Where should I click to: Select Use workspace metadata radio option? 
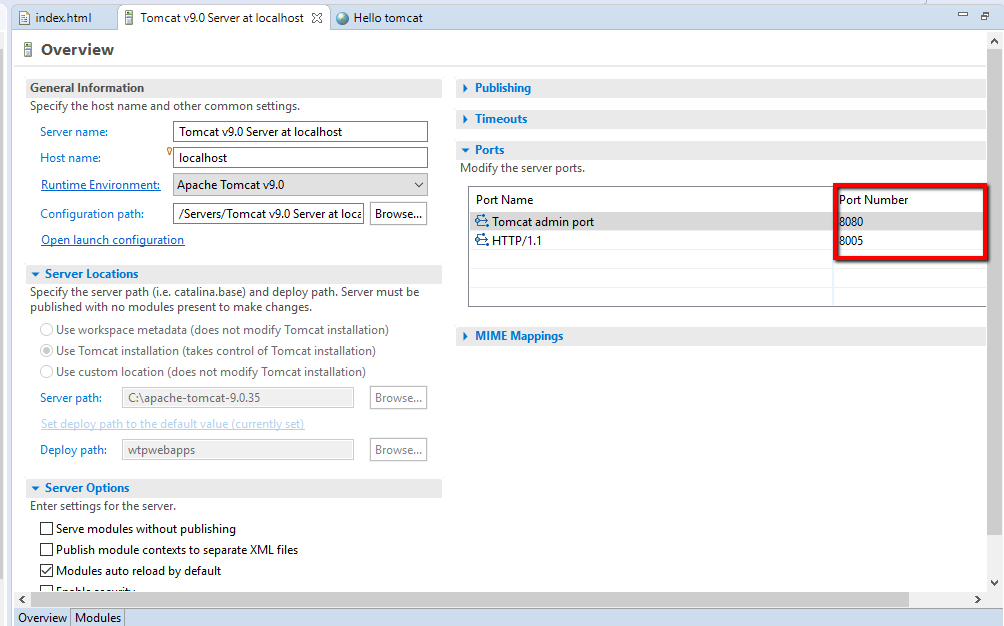46,330
